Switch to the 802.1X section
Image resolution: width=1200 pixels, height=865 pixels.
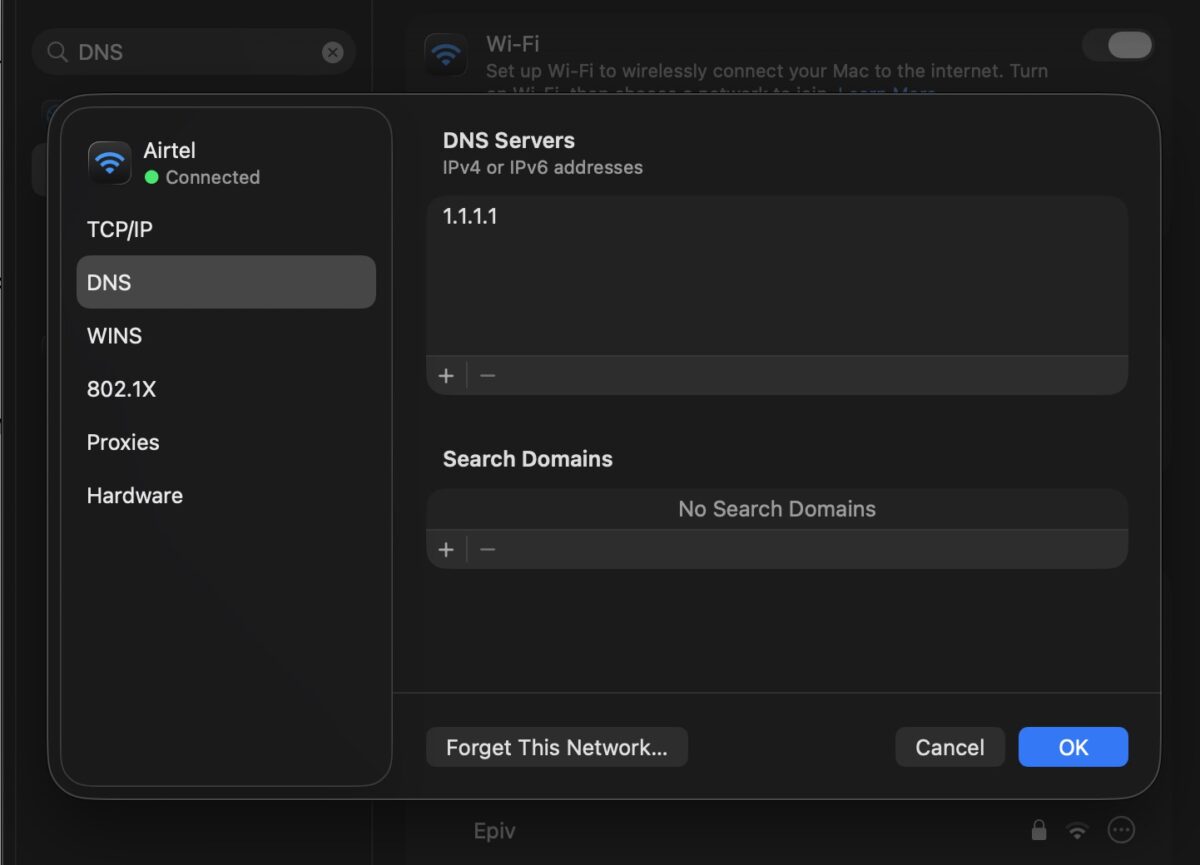point(122,389)
